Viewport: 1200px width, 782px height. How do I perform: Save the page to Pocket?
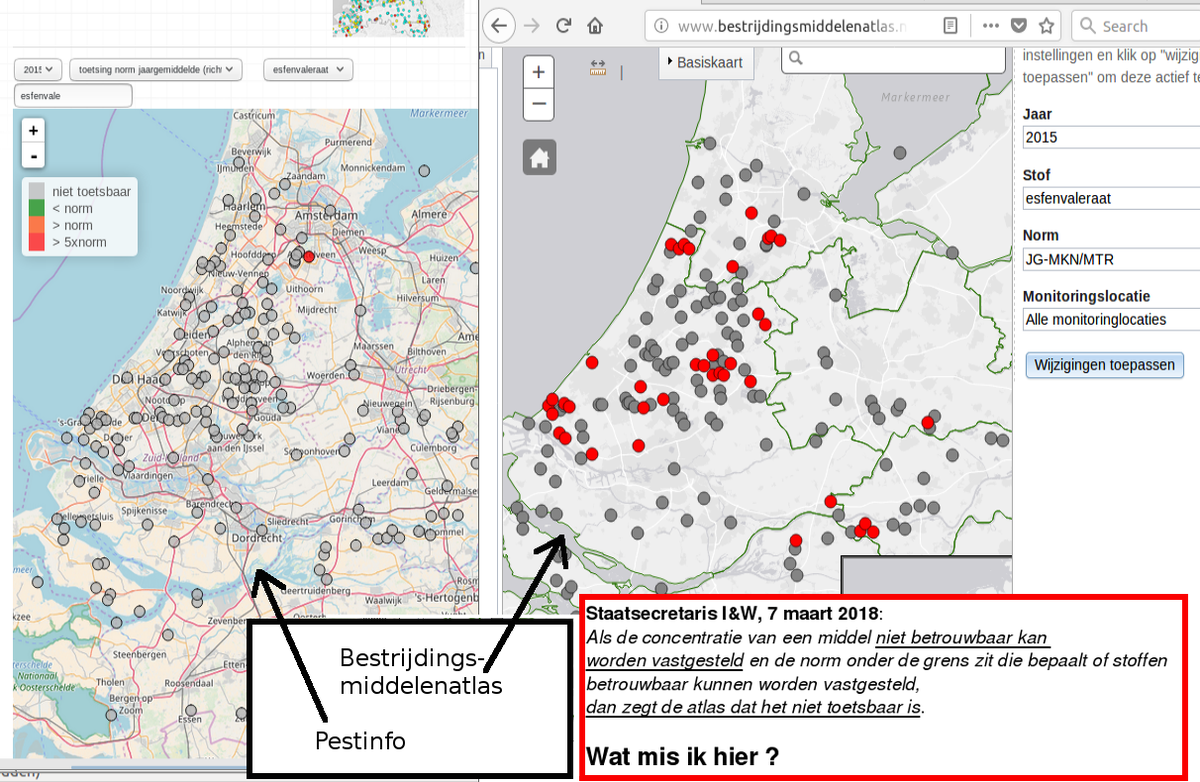(x=1021, y=27)
